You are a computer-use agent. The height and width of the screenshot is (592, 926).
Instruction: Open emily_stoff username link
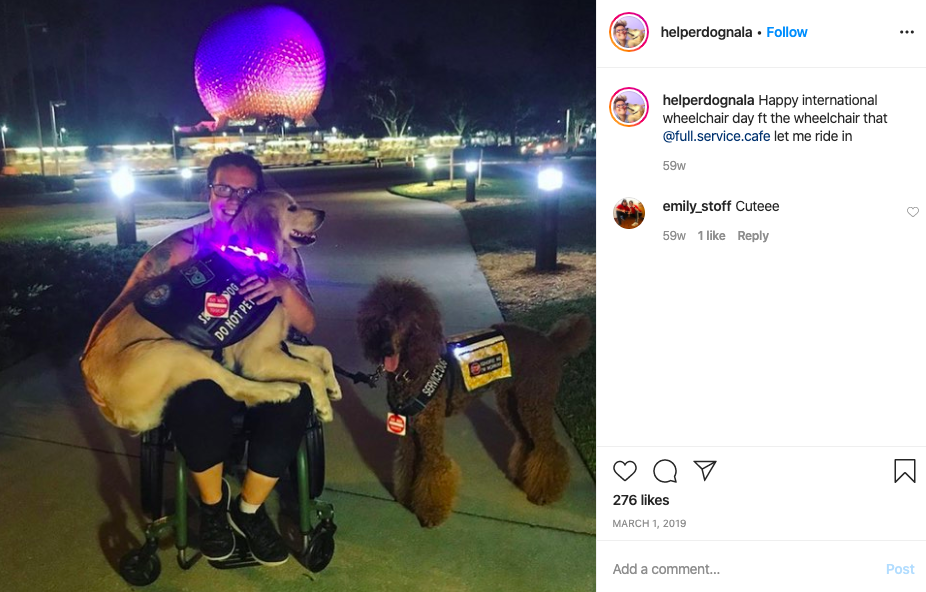point(697,206)
